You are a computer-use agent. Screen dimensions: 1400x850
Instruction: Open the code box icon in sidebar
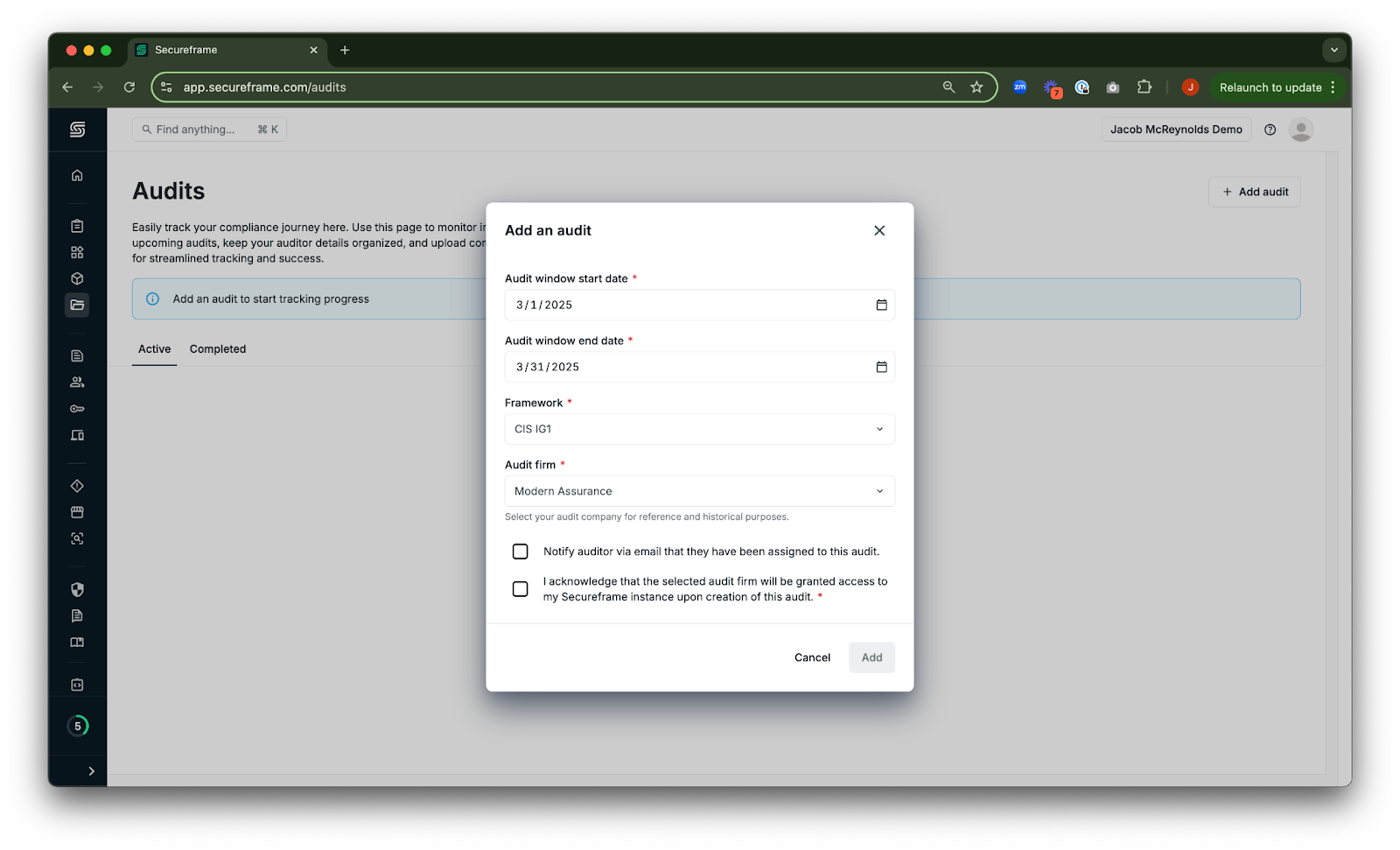pos(77,685)
